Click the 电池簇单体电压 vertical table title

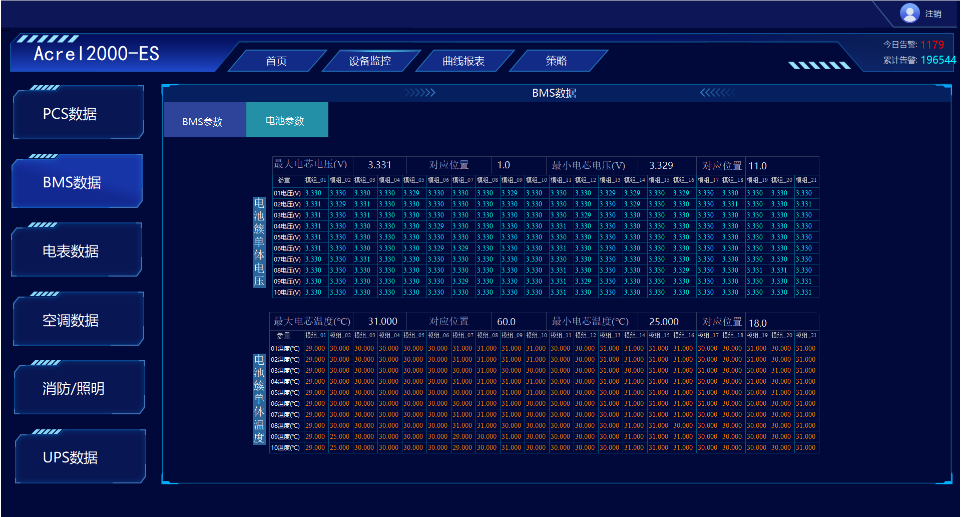click(260, 242)
